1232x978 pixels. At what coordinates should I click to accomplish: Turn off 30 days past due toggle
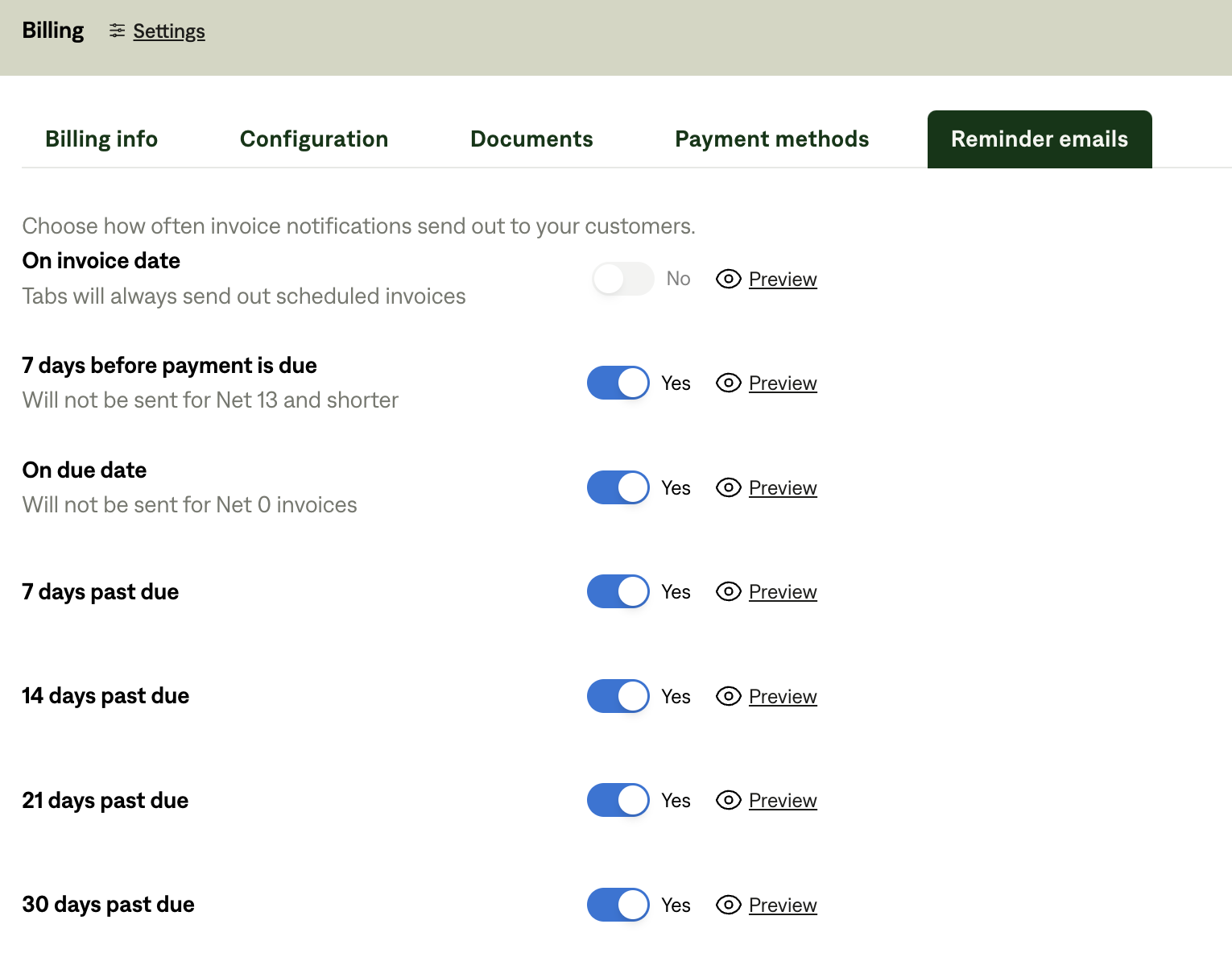(x=618, y=905)
